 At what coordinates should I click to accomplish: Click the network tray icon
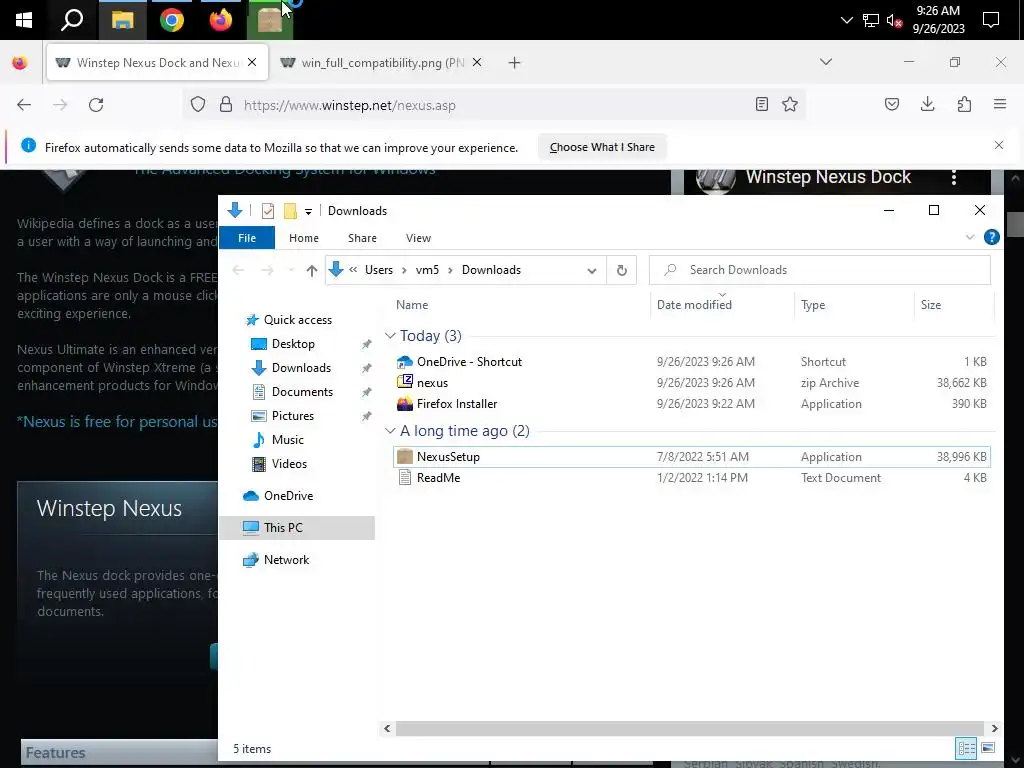click(x=871, y=21)
